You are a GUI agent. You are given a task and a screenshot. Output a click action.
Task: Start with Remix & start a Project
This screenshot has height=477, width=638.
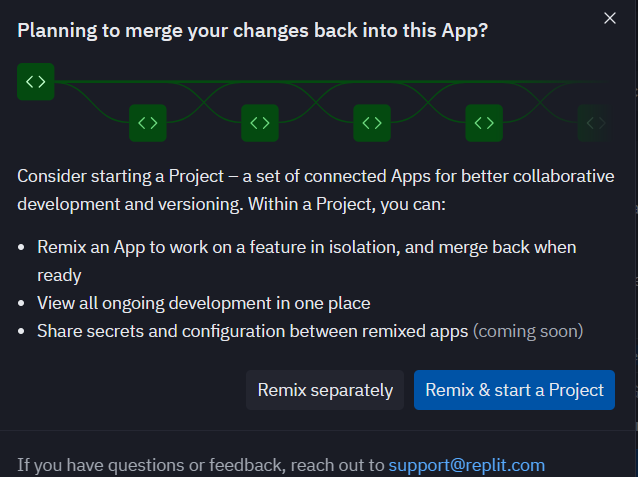point(514,390)
